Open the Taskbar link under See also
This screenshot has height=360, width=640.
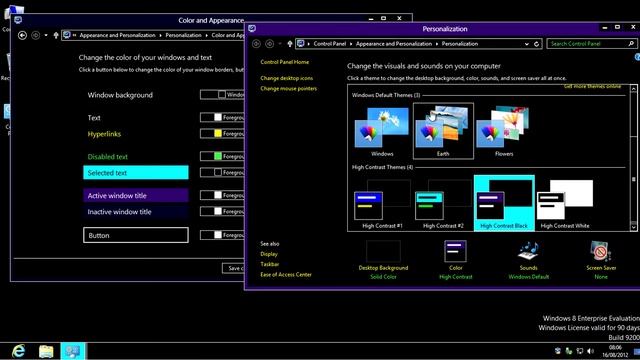pyautogui.click(x=270, y=264)
